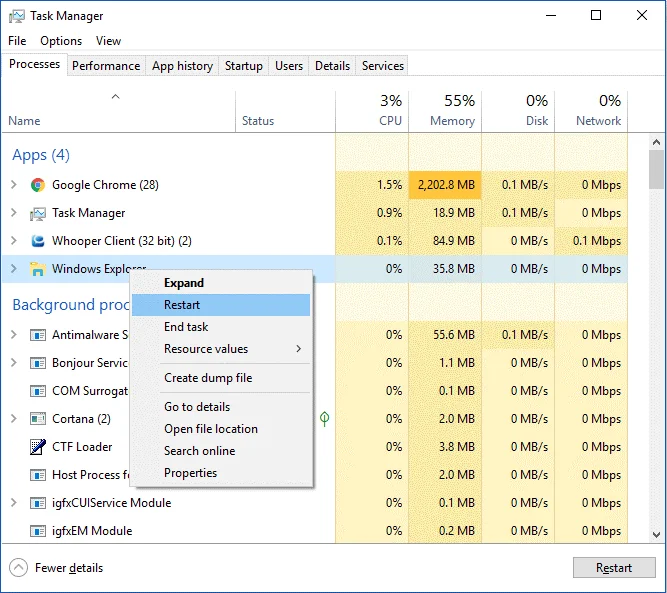Choose End task in the context menu
This screenshot has height=593, width=667.
[x=221, y=327]
